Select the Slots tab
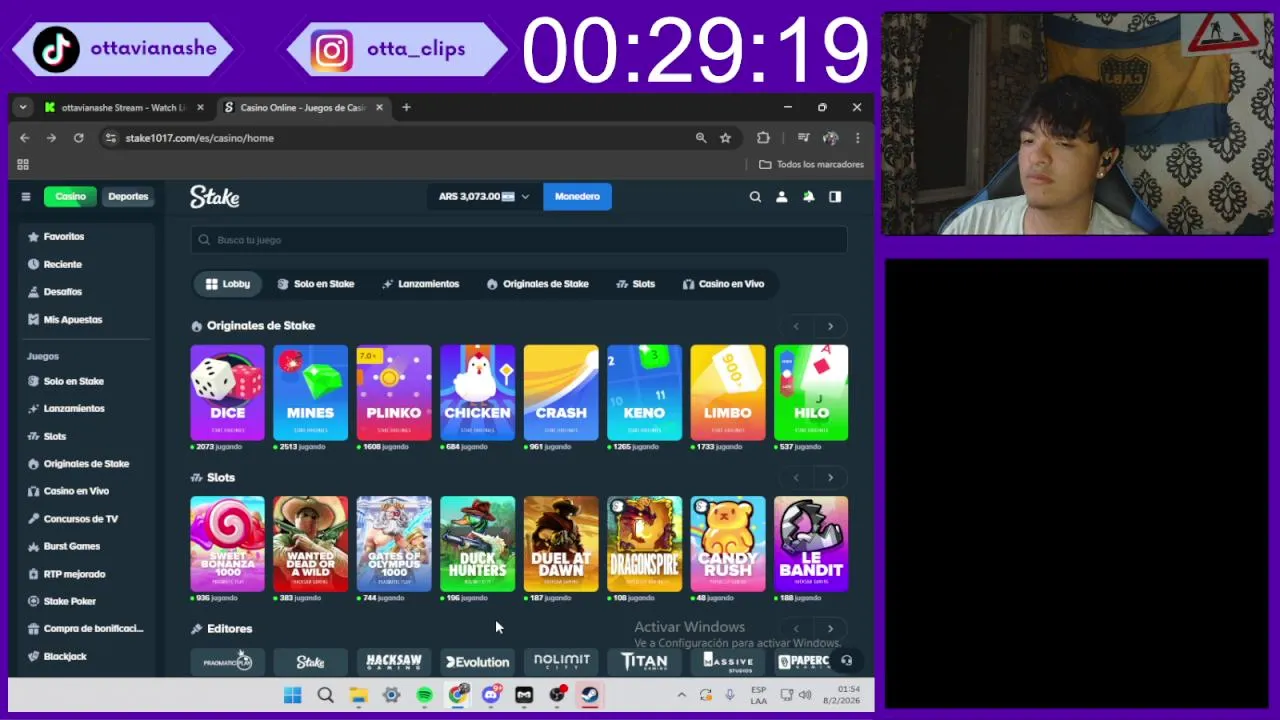Screen dimensions: 1280x720 click(636, 284)
